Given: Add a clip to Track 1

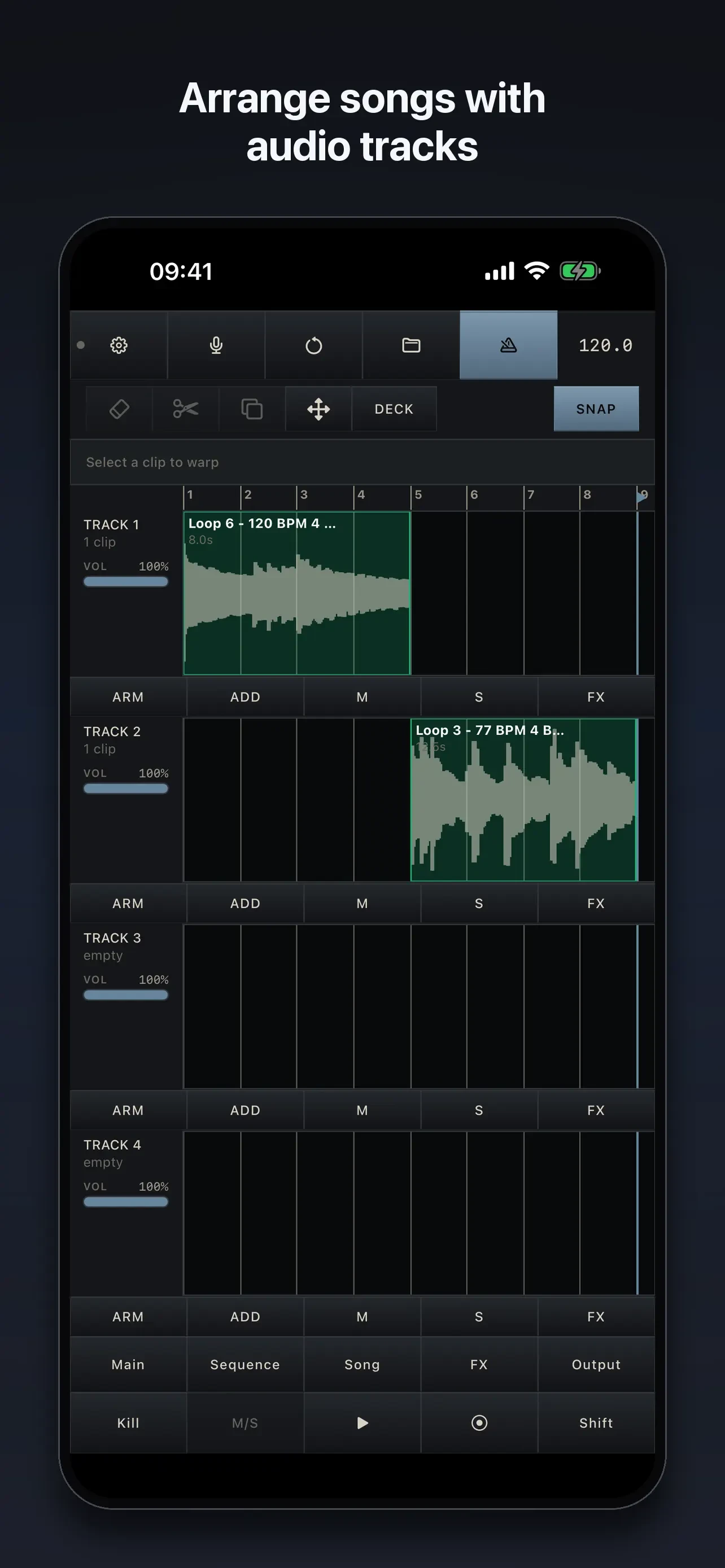Looking at the screenshot, I should [245, 697].
